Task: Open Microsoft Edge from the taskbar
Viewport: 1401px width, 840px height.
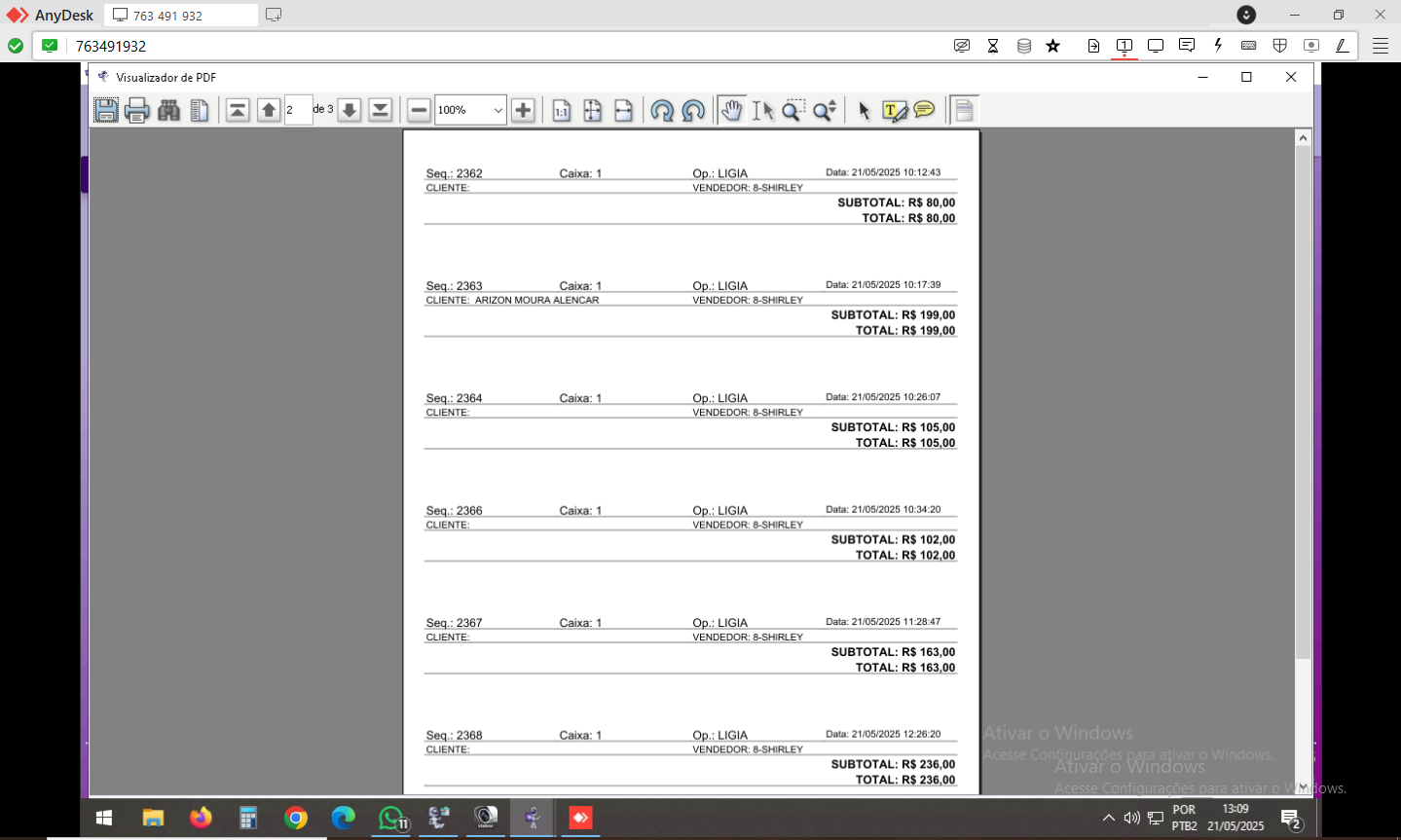Action: click(x=344, y=818)
